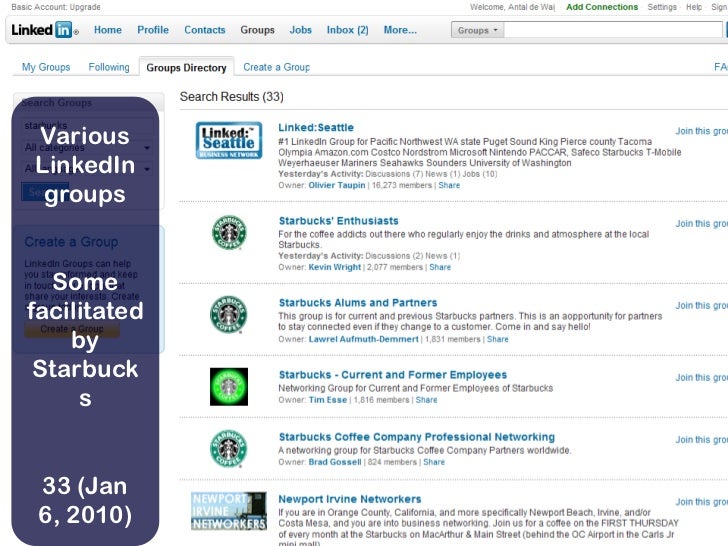The width and height of the screenshot is (728, 546).
Task: Click the LinkedIn logo
Action: tap(45, 30)
